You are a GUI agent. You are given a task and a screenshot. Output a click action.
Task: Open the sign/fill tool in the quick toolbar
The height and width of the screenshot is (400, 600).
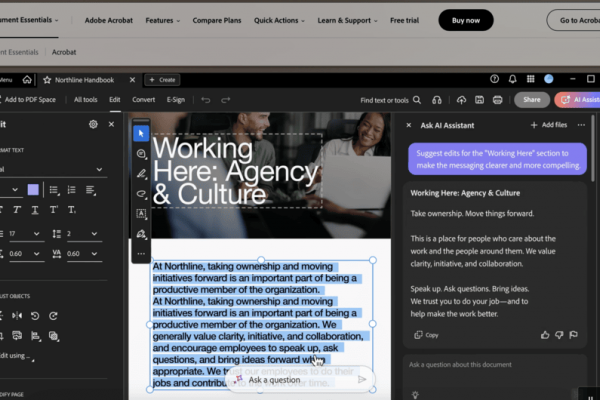[141, 233]
